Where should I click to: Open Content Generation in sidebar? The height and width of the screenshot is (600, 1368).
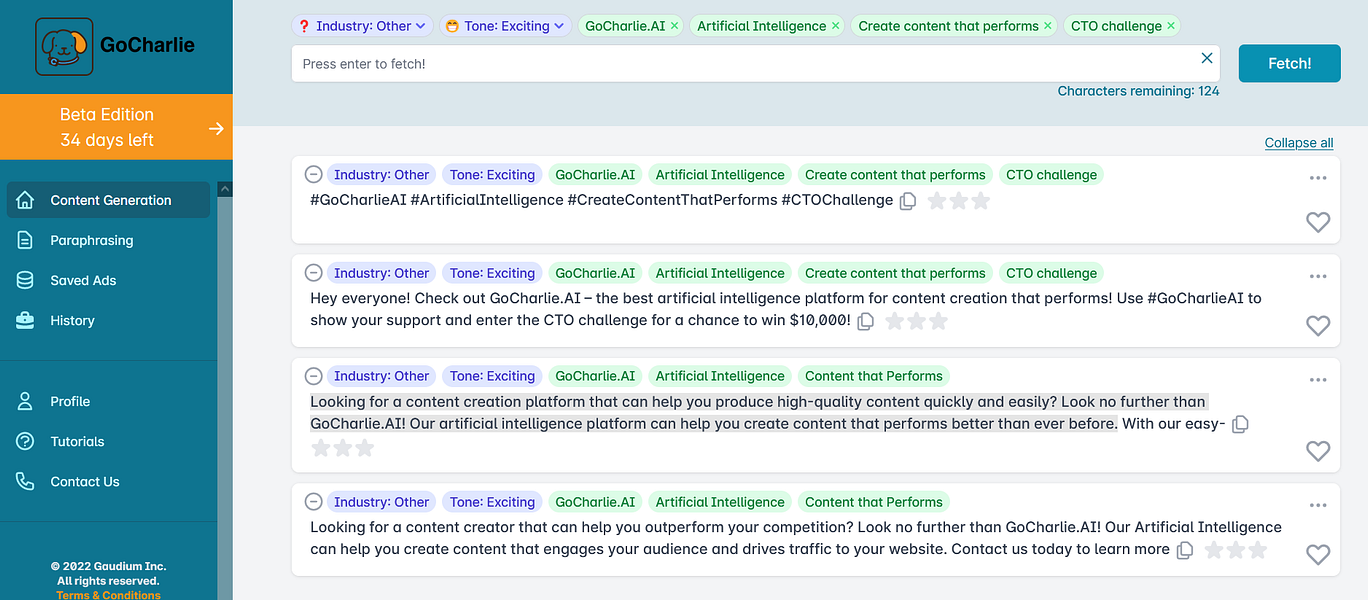click(109, 200)
